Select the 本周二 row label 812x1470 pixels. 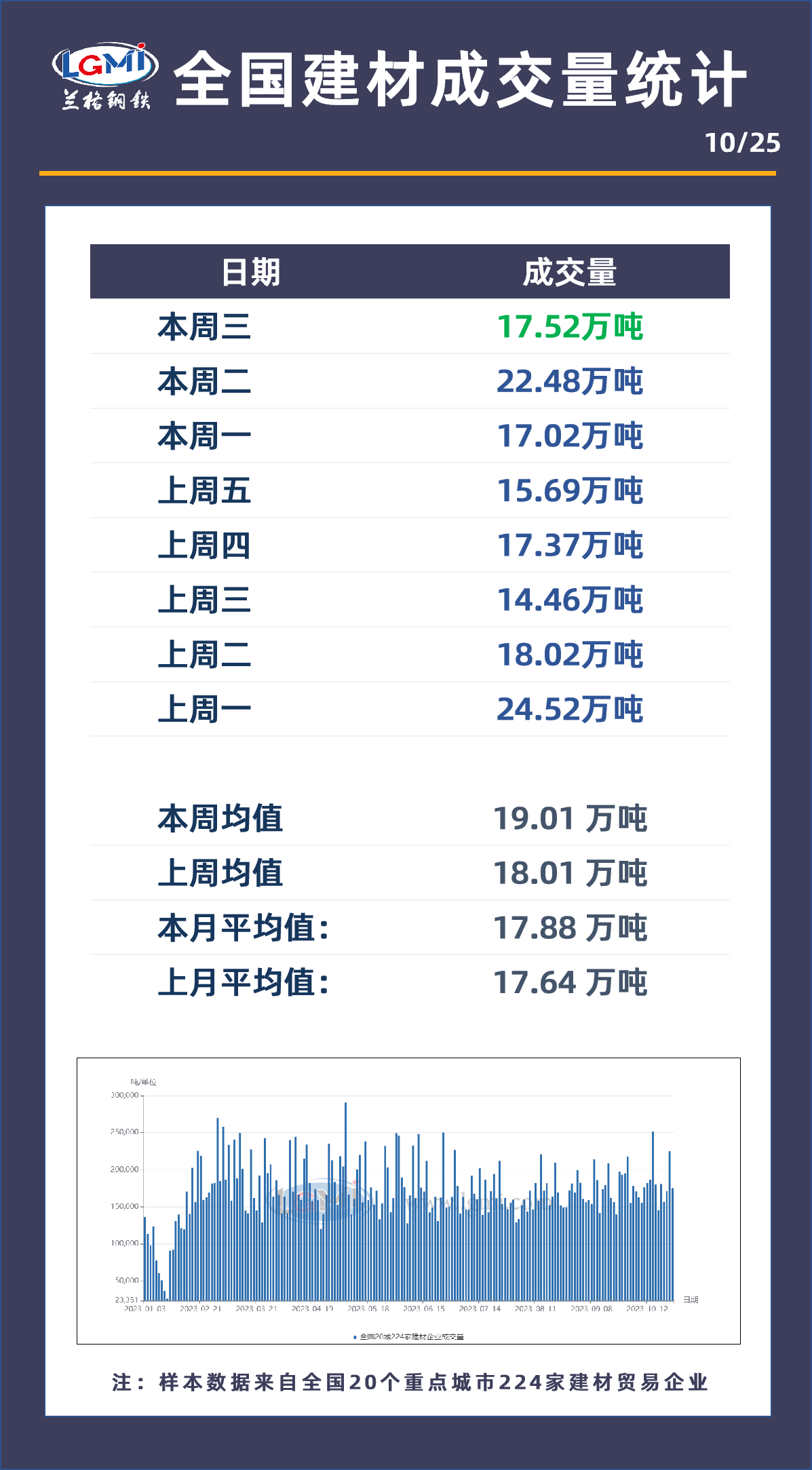pos(204,381)
